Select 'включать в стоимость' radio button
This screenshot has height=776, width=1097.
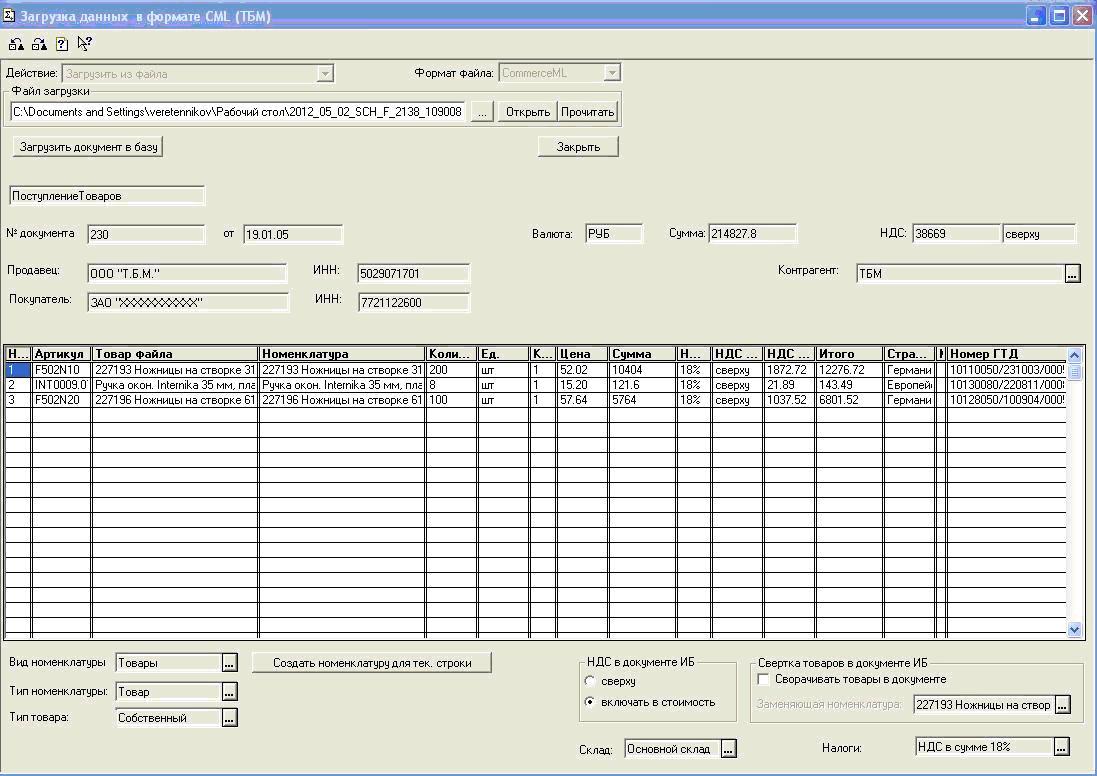pyautogui.click(x=591, y=702)
